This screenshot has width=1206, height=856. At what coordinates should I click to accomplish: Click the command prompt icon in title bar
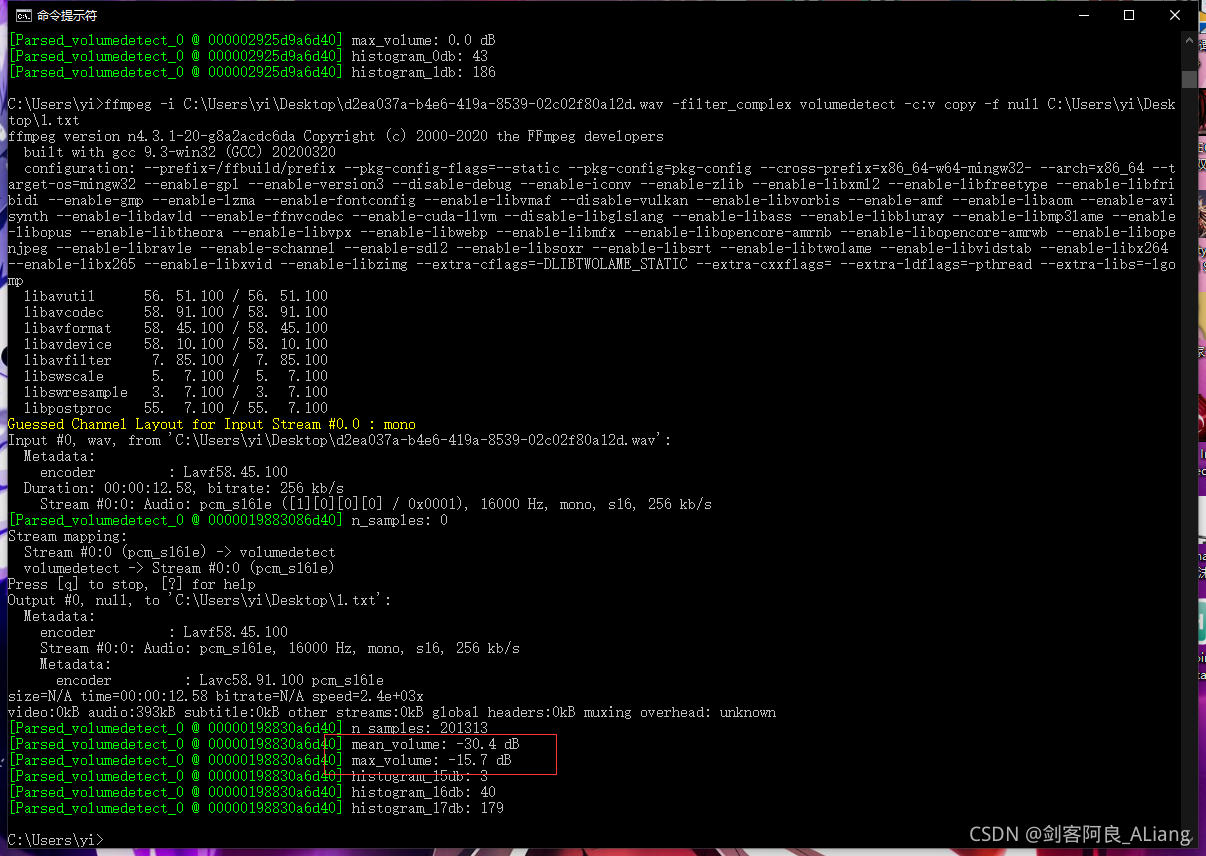point(23,15)
